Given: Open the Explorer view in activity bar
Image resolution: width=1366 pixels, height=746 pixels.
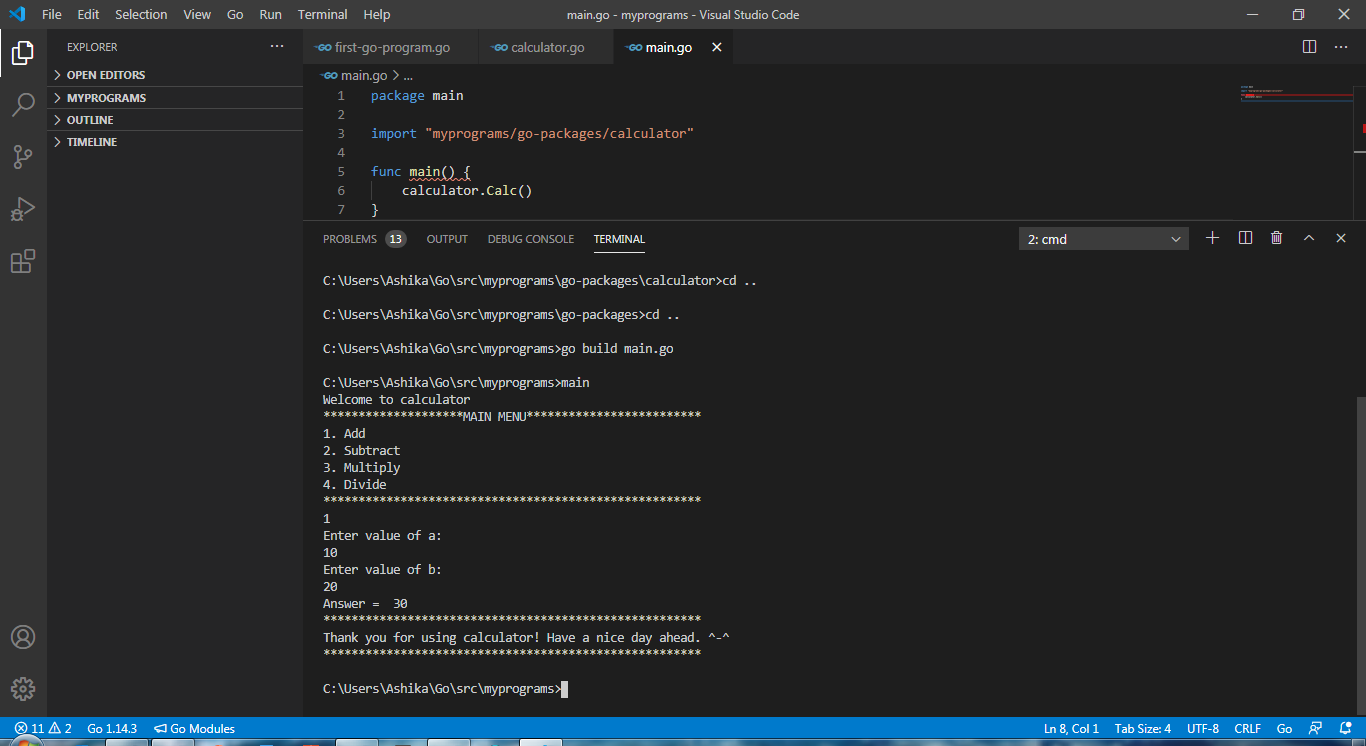Looking at the screenshot, I should pyautogui.click(x=23, y=52).
